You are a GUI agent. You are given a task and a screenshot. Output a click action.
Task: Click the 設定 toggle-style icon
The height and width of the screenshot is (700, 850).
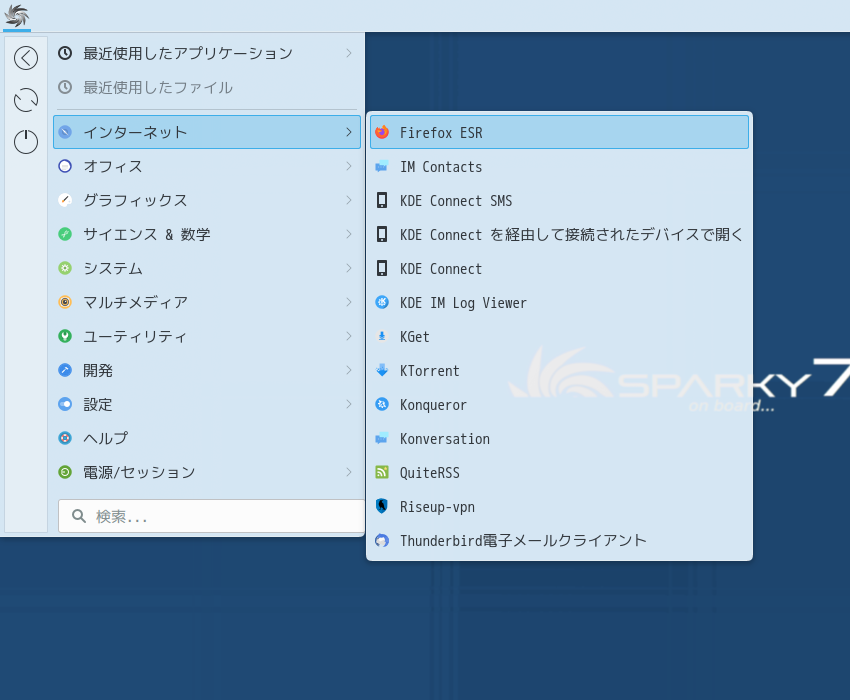pyautogui.click(x=65, y=404)
